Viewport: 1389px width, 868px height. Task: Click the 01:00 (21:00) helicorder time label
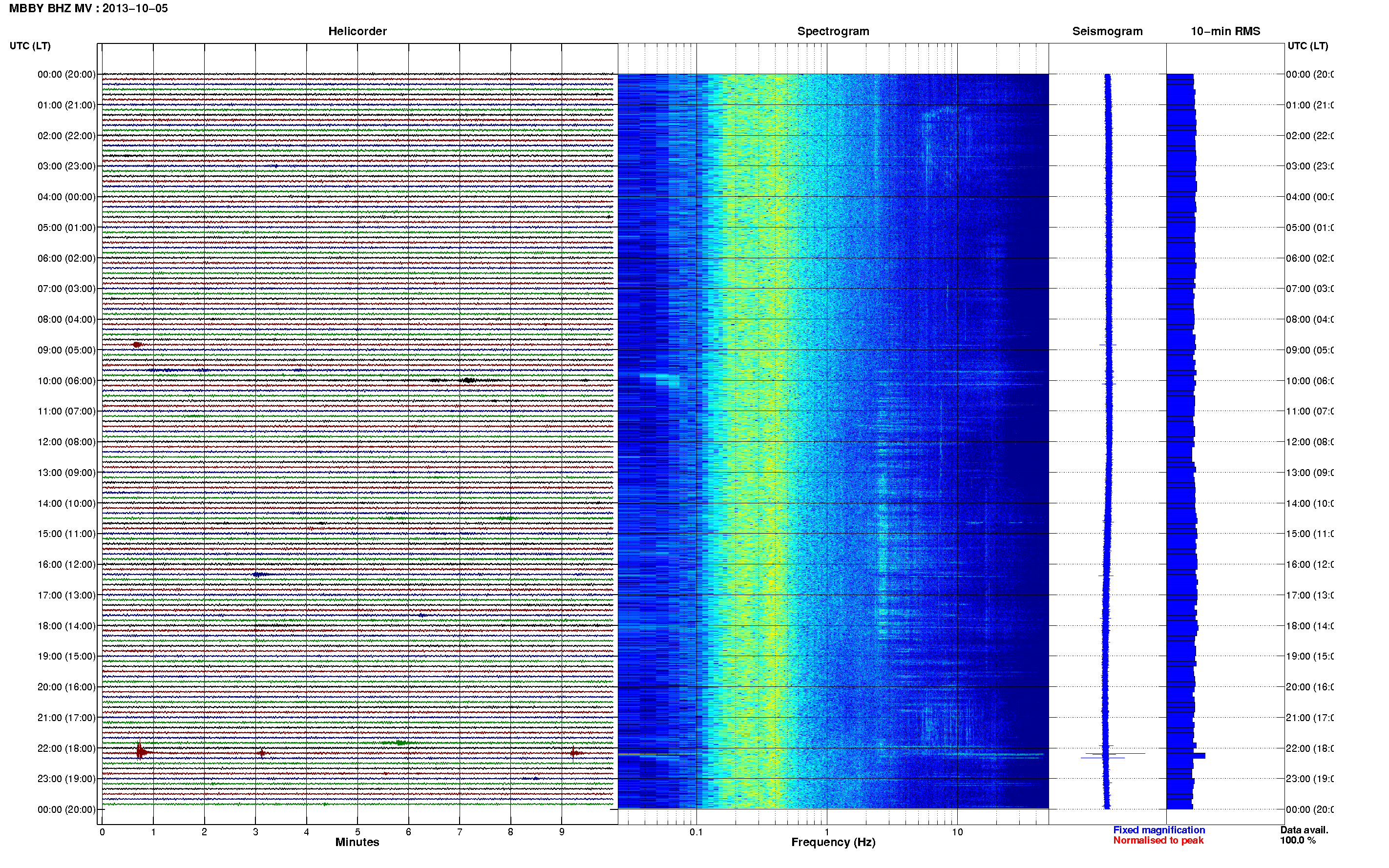pyautogui.click(x=66, y=105)
